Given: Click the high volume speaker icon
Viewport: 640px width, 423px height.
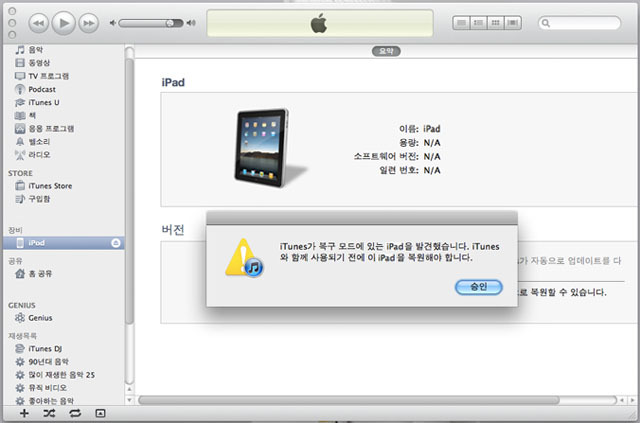Looking at the screenshot, I should [191, 23].
